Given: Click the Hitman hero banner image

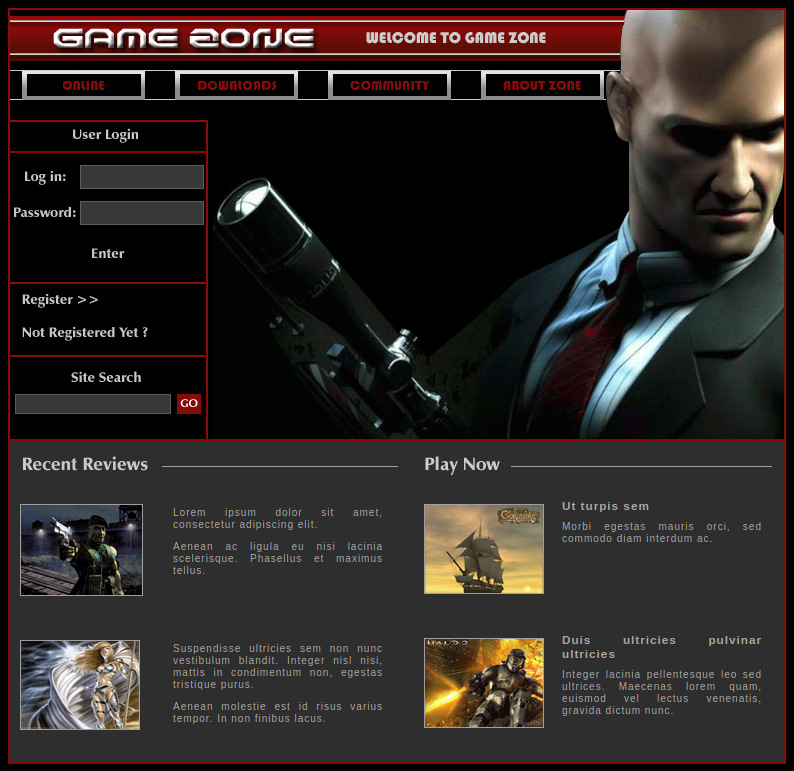Looking at the screenshot, I should [x=496, y=268].
